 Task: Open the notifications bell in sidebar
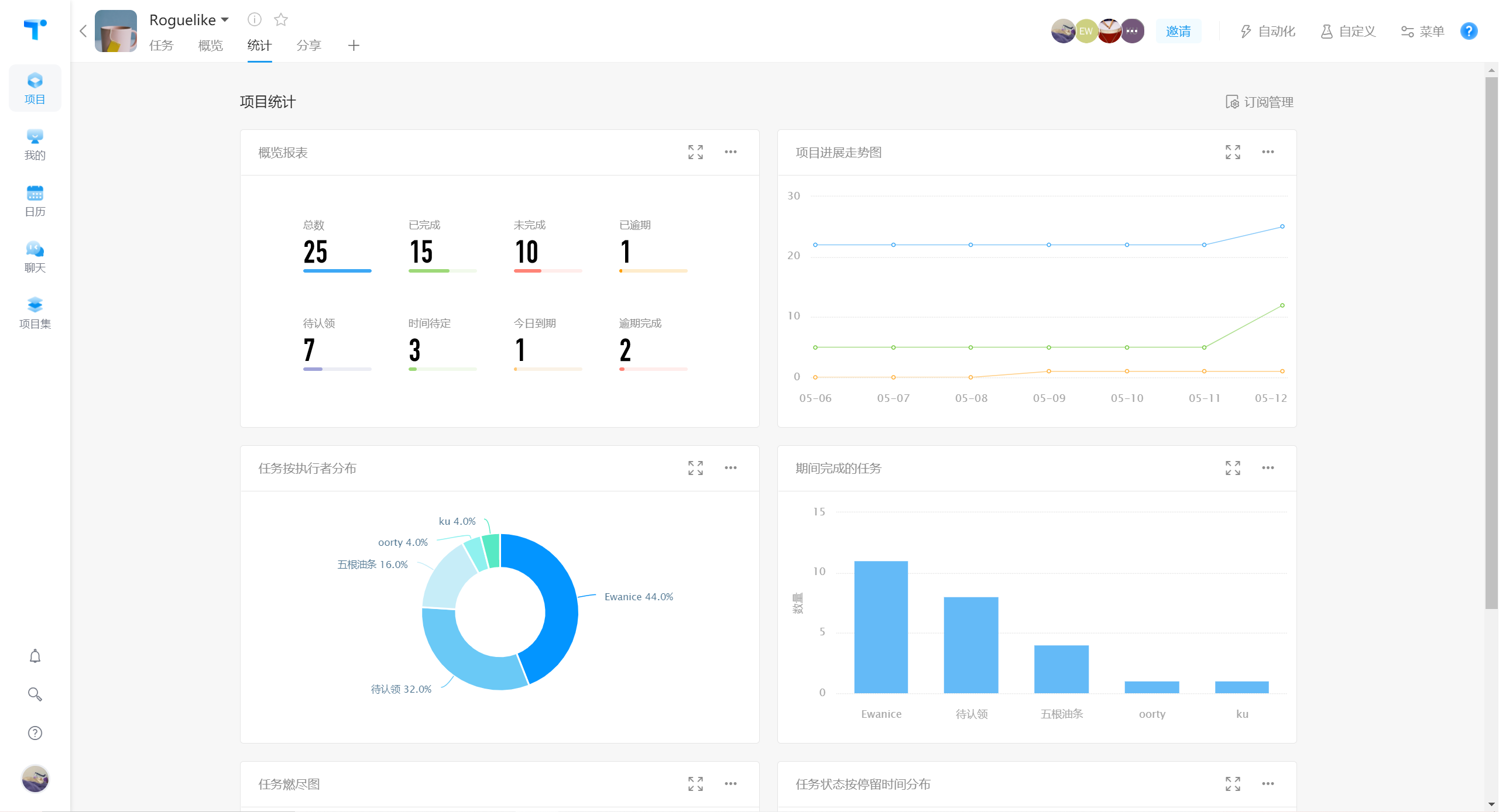point(35,656)
